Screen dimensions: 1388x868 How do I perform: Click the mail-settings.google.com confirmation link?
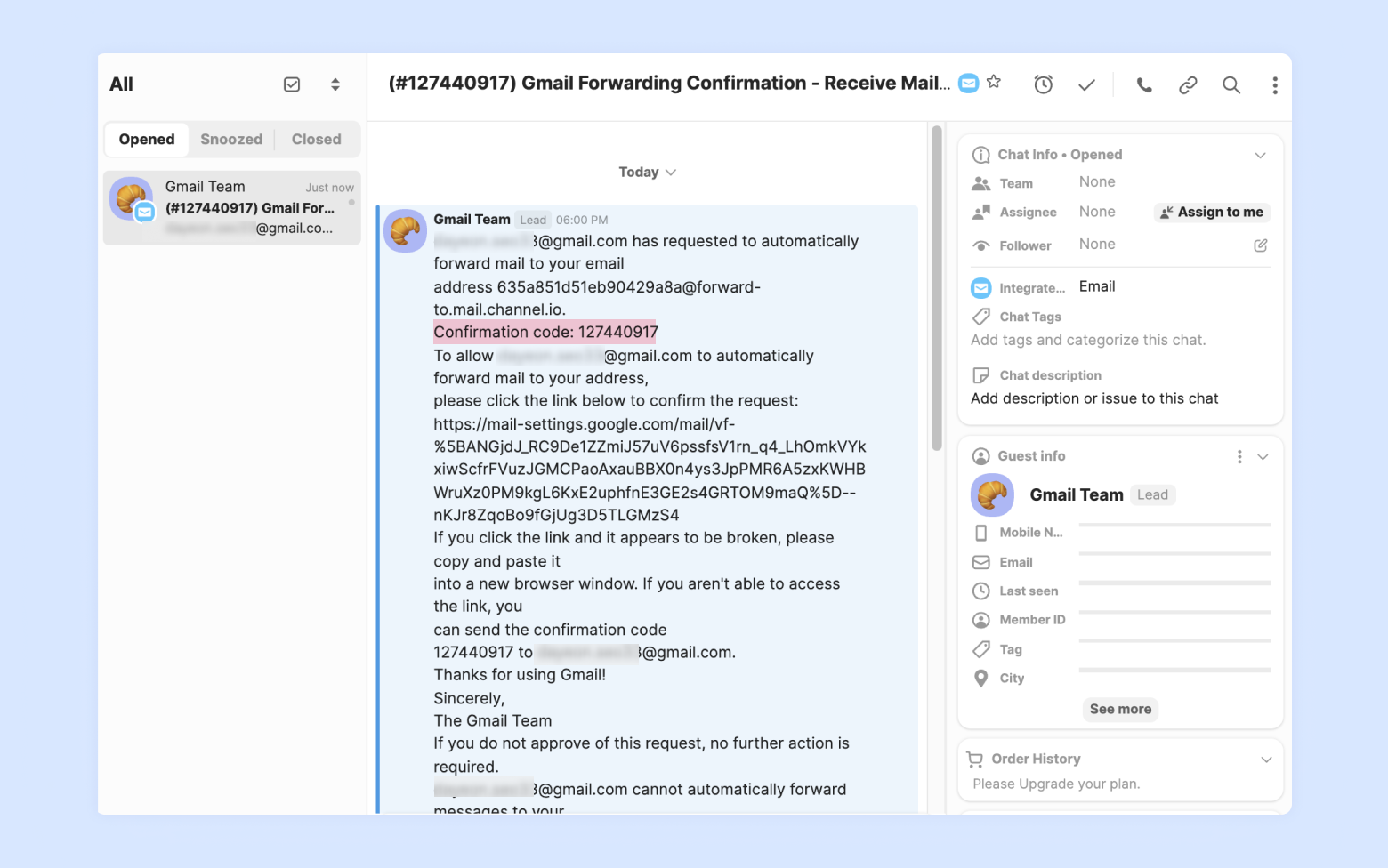tap(650, 470)
